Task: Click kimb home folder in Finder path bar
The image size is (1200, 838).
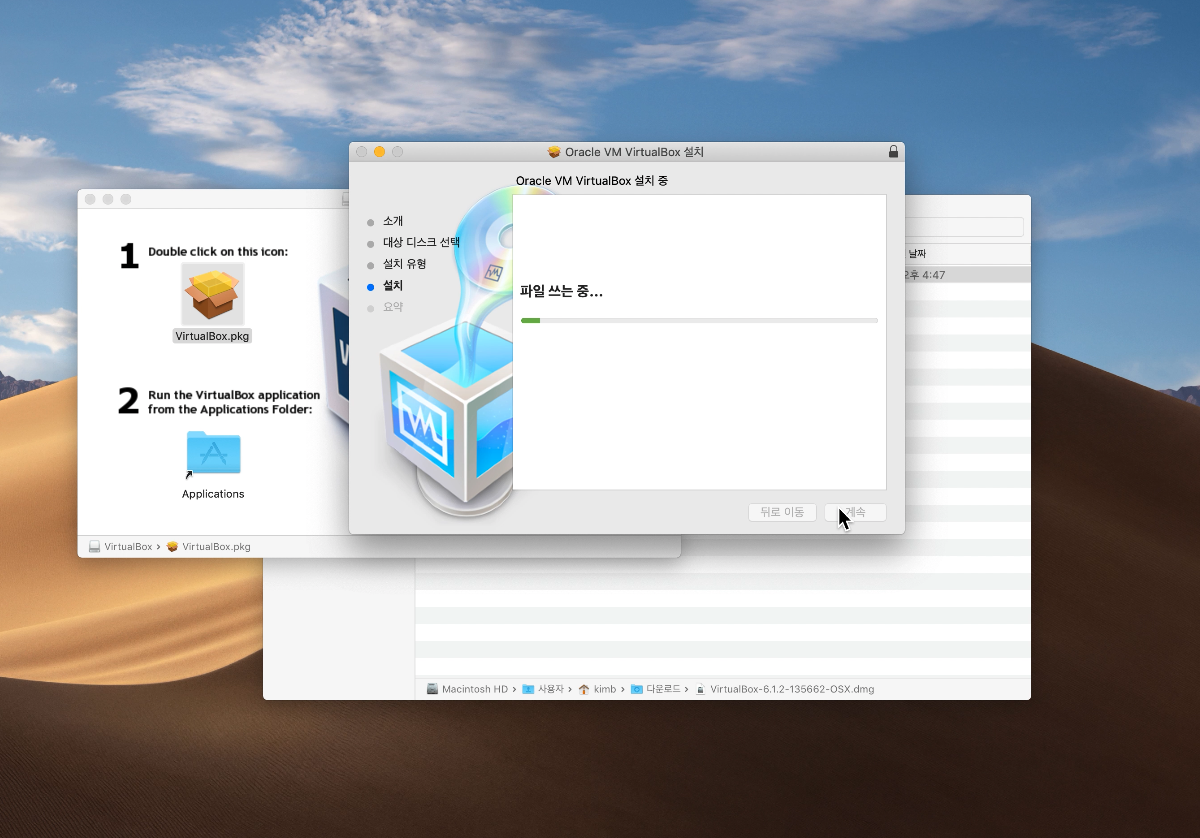Action: tap(597, 689)
